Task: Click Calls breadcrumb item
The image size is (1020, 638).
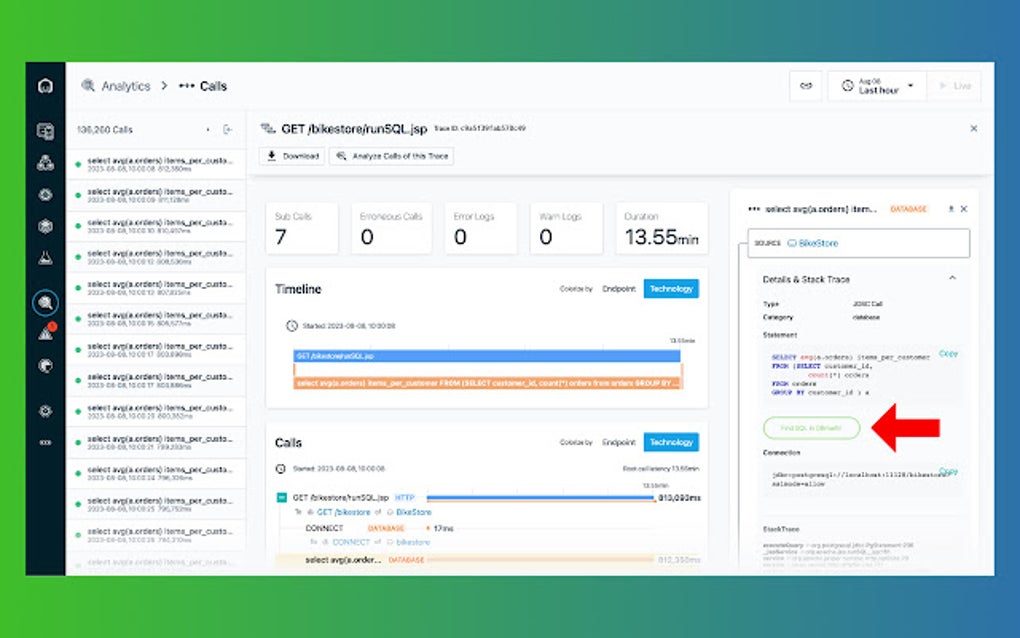Action: (x=213, y=86)
